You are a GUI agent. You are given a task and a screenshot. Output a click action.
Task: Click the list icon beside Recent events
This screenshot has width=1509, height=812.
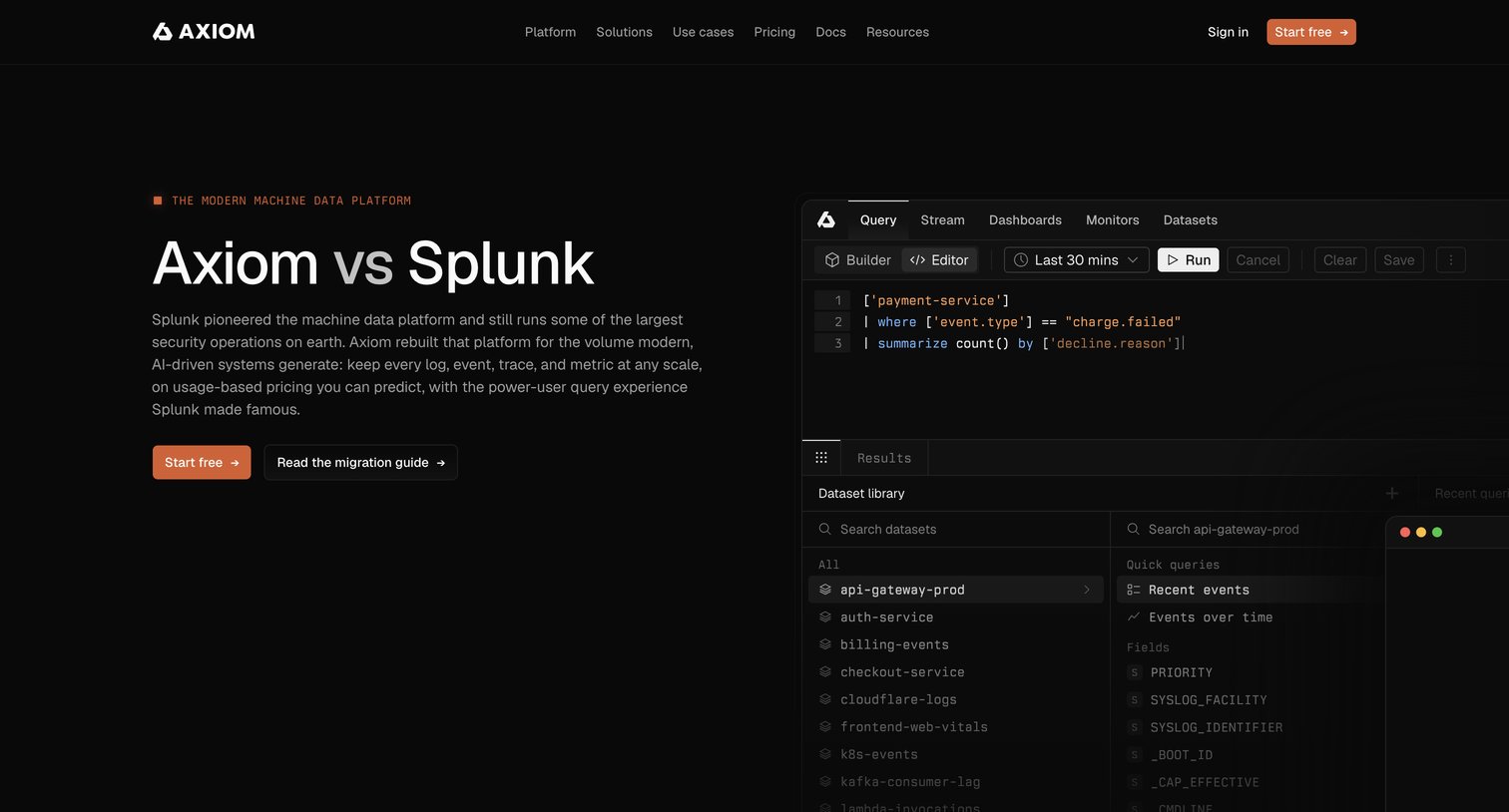tap(1134, 590)
